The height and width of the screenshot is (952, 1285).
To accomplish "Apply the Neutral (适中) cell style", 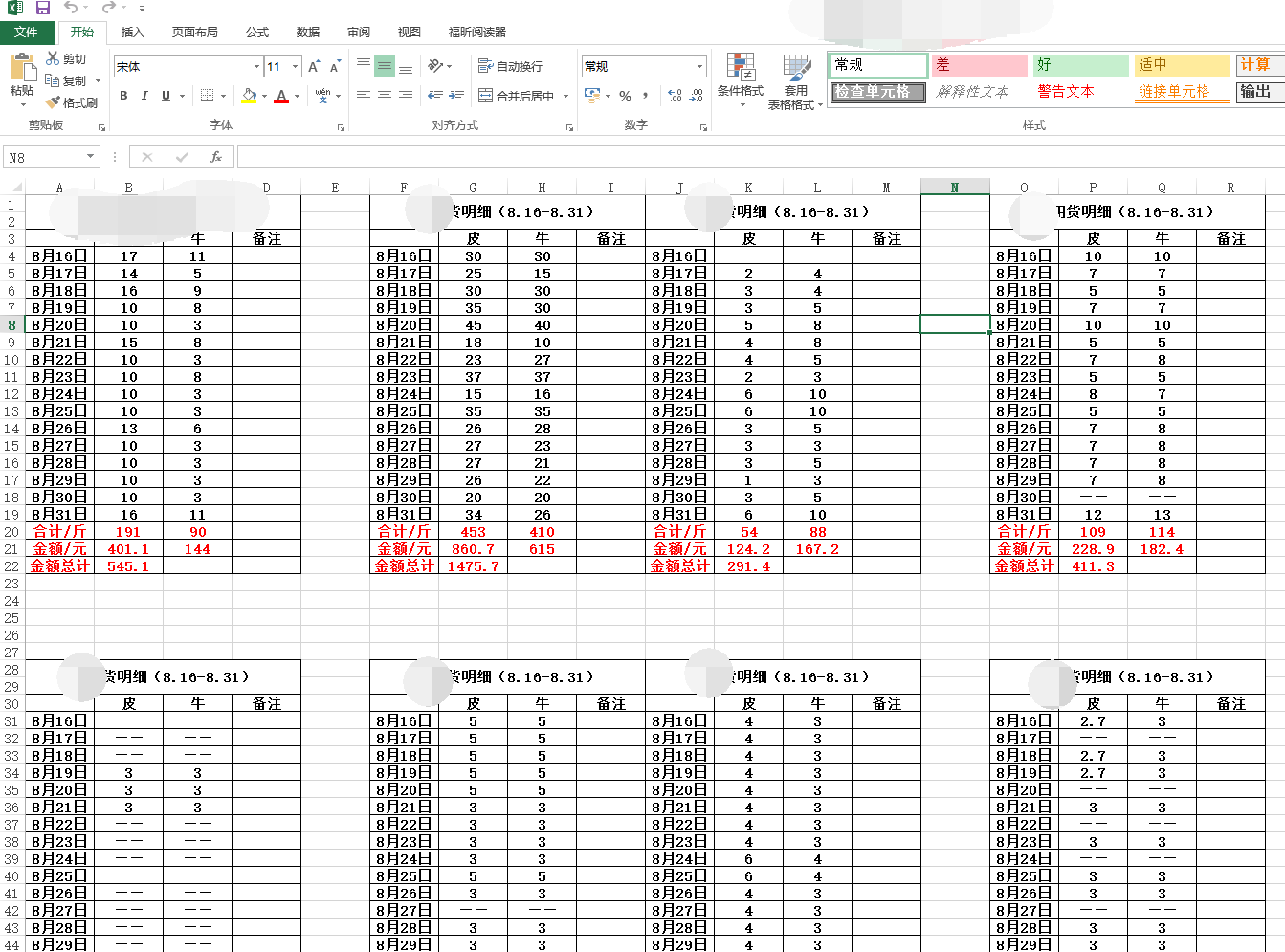I will click(x=1183, y=65).
